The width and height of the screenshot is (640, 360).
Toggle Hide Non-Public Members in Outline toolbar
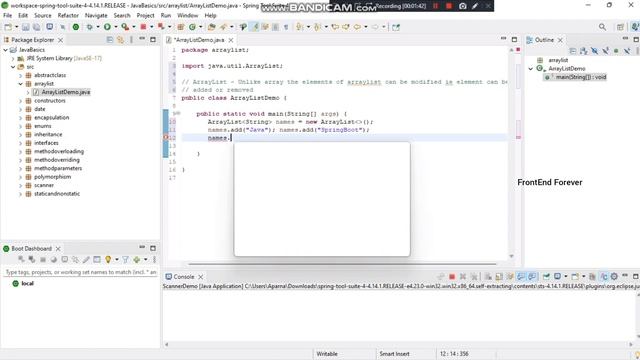[616, 51]
